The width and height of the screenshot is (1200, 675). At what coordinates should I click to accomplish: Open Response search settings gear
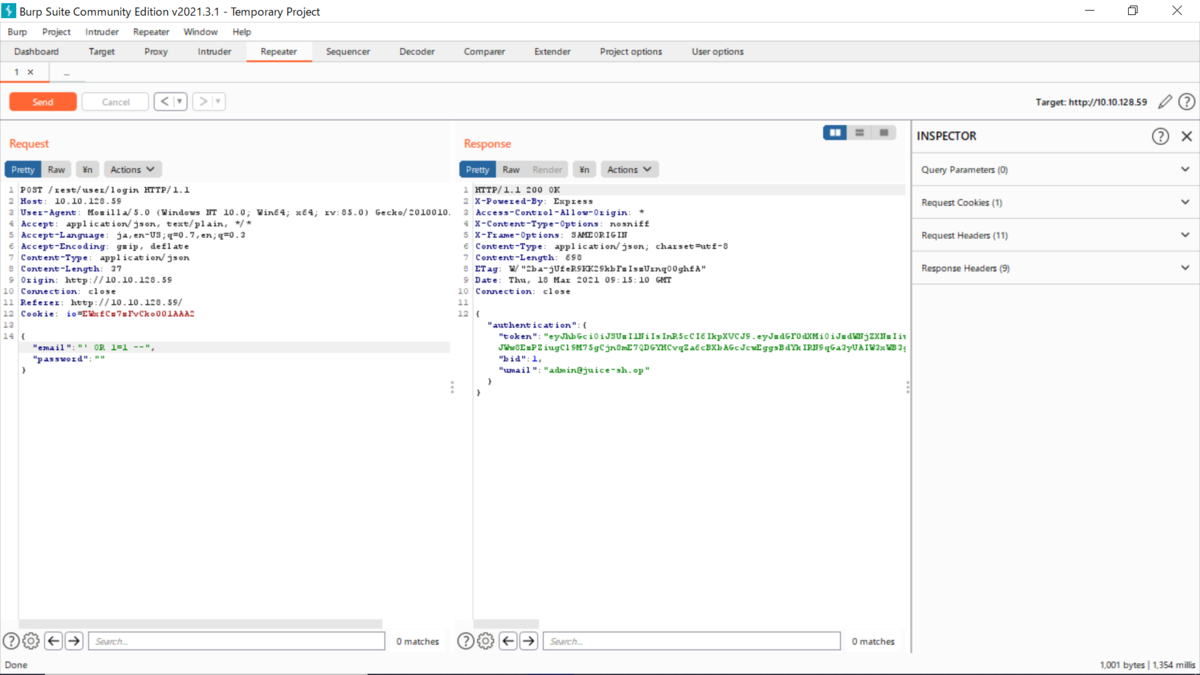click(x=486, y=641)
